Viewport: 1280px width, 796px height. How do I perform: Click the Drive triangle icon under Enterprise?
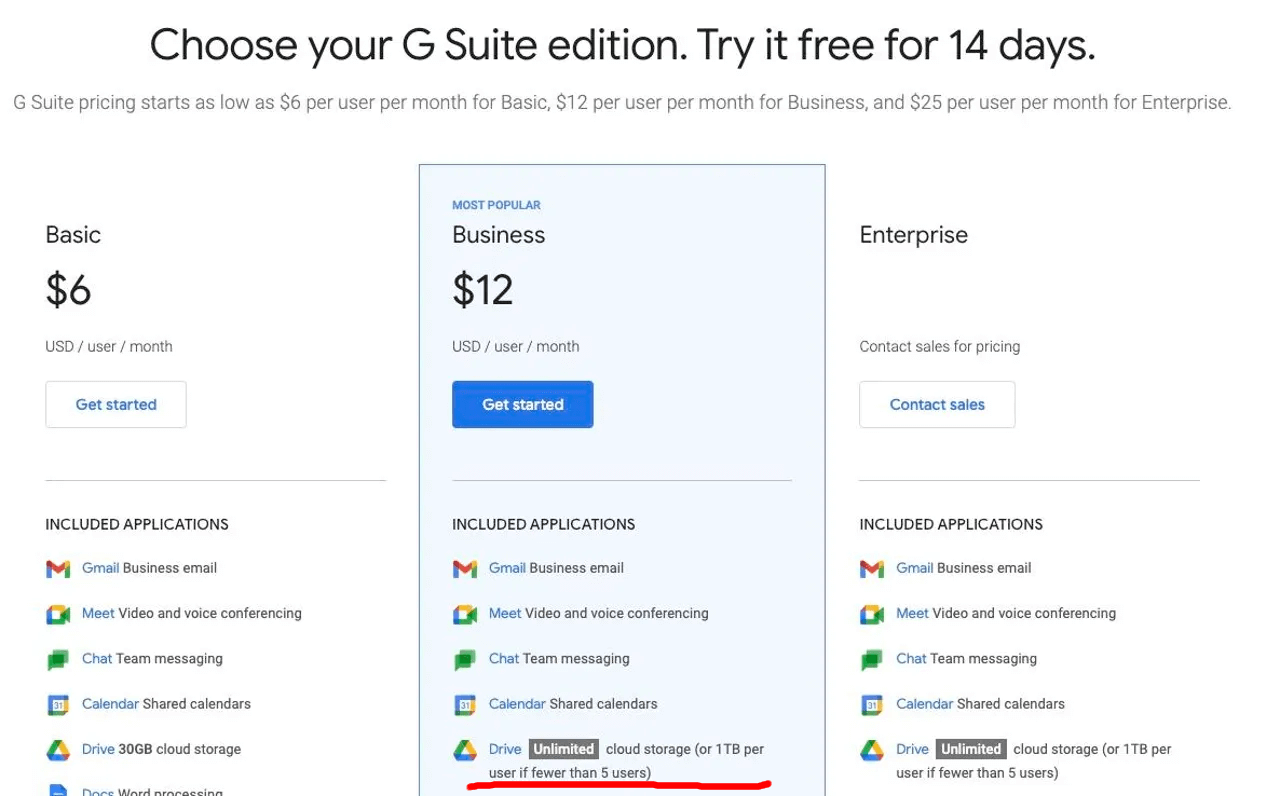click(x=872, y=750)
